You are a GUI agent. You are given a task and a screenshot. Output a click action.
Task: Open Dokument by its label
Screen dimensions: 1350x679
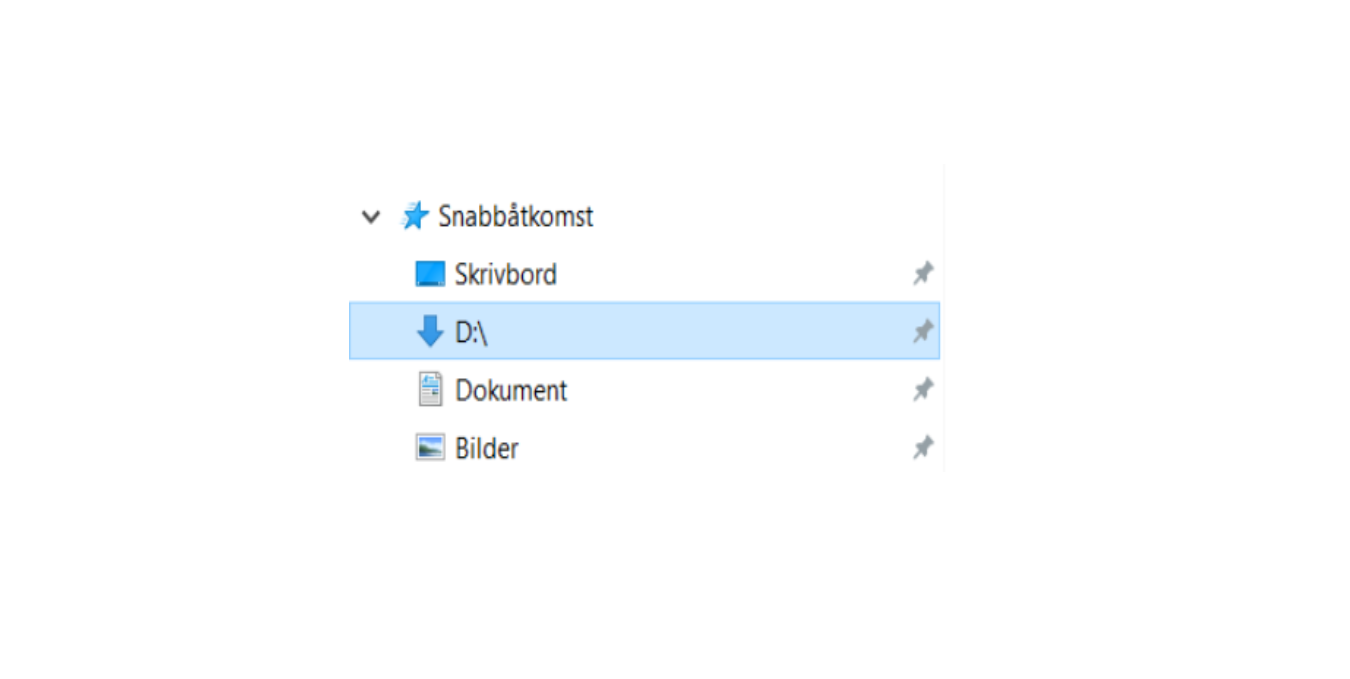511,390
